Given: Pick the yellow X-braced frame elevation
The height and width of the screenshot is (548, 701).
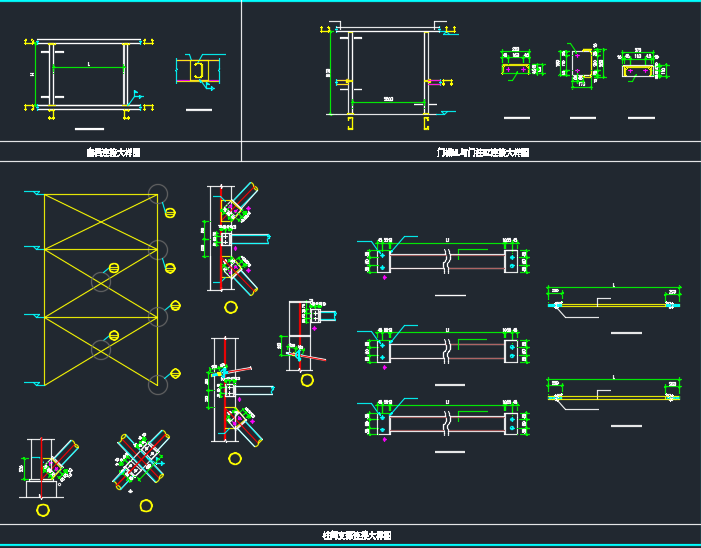Looking at the screenshot, I should point(101,289).
